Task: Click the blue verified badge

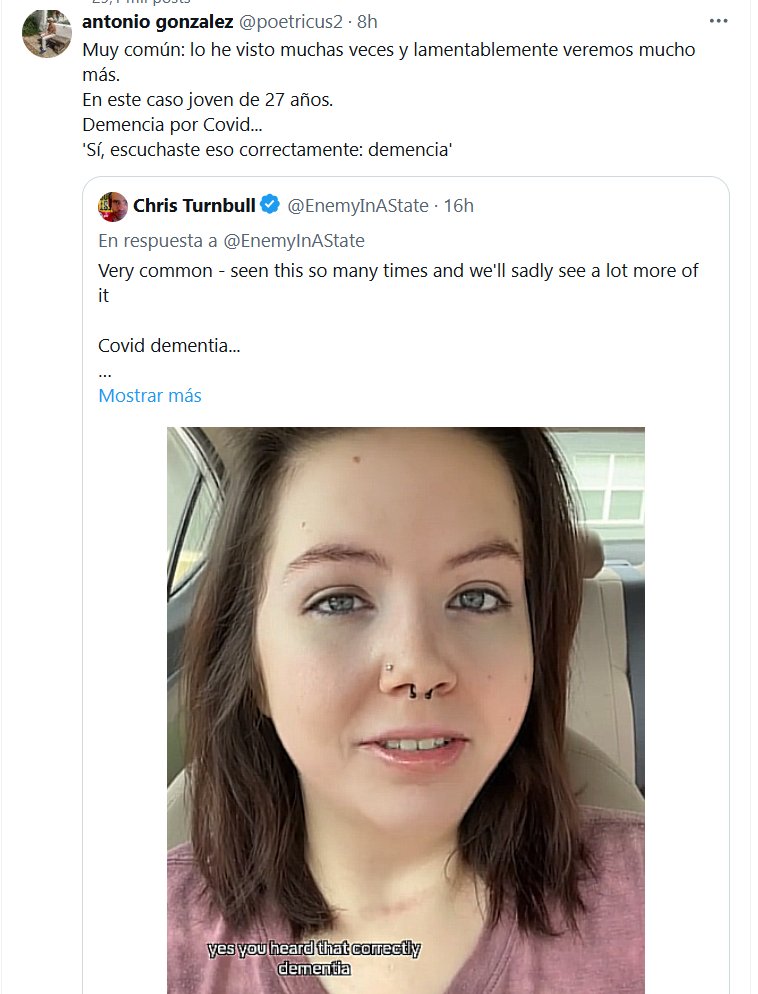Action: point(270,206)
